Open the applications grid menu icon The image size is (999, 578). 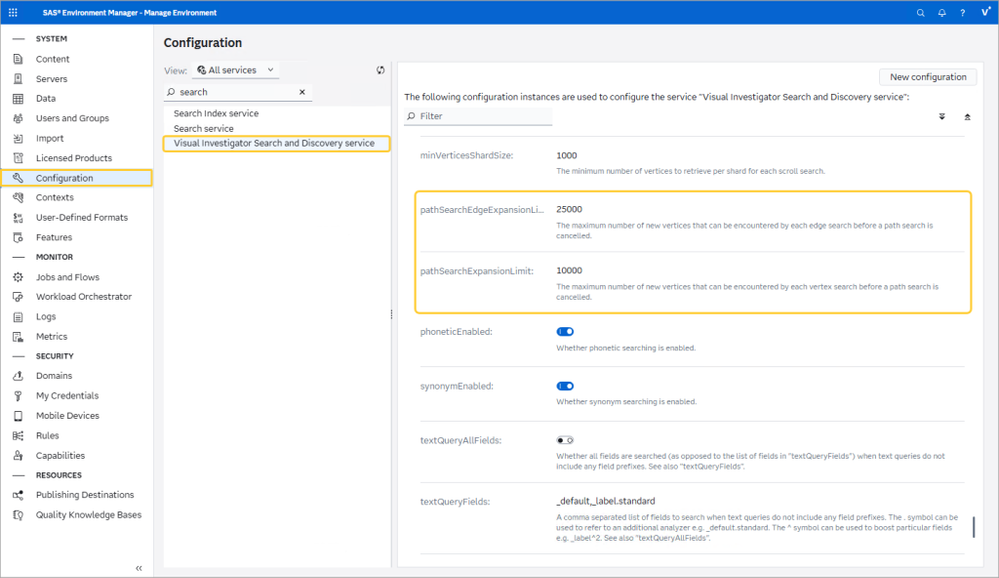13,12
